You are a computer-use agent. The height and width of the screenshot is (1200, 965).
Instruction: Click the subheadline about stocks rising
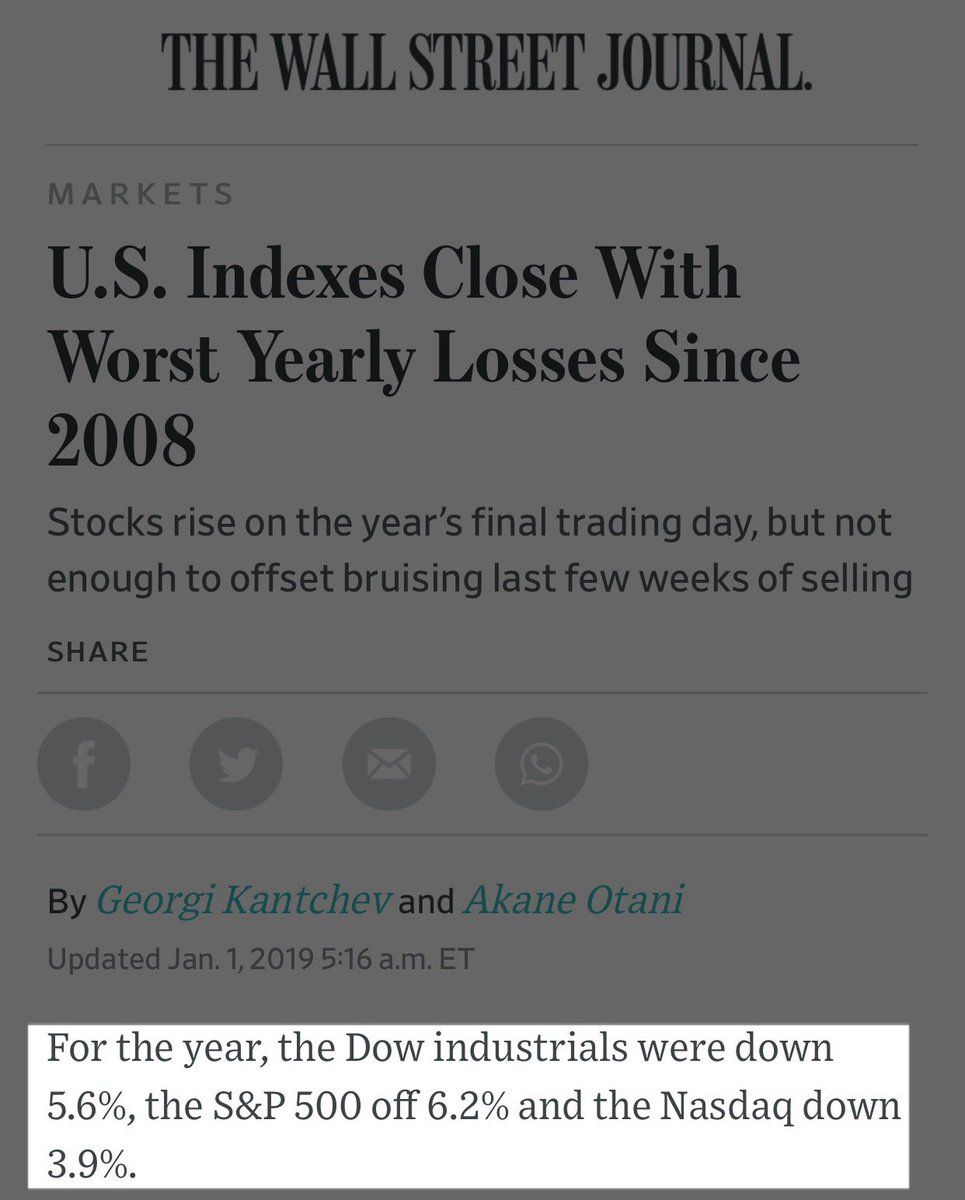tap(480, 551)
